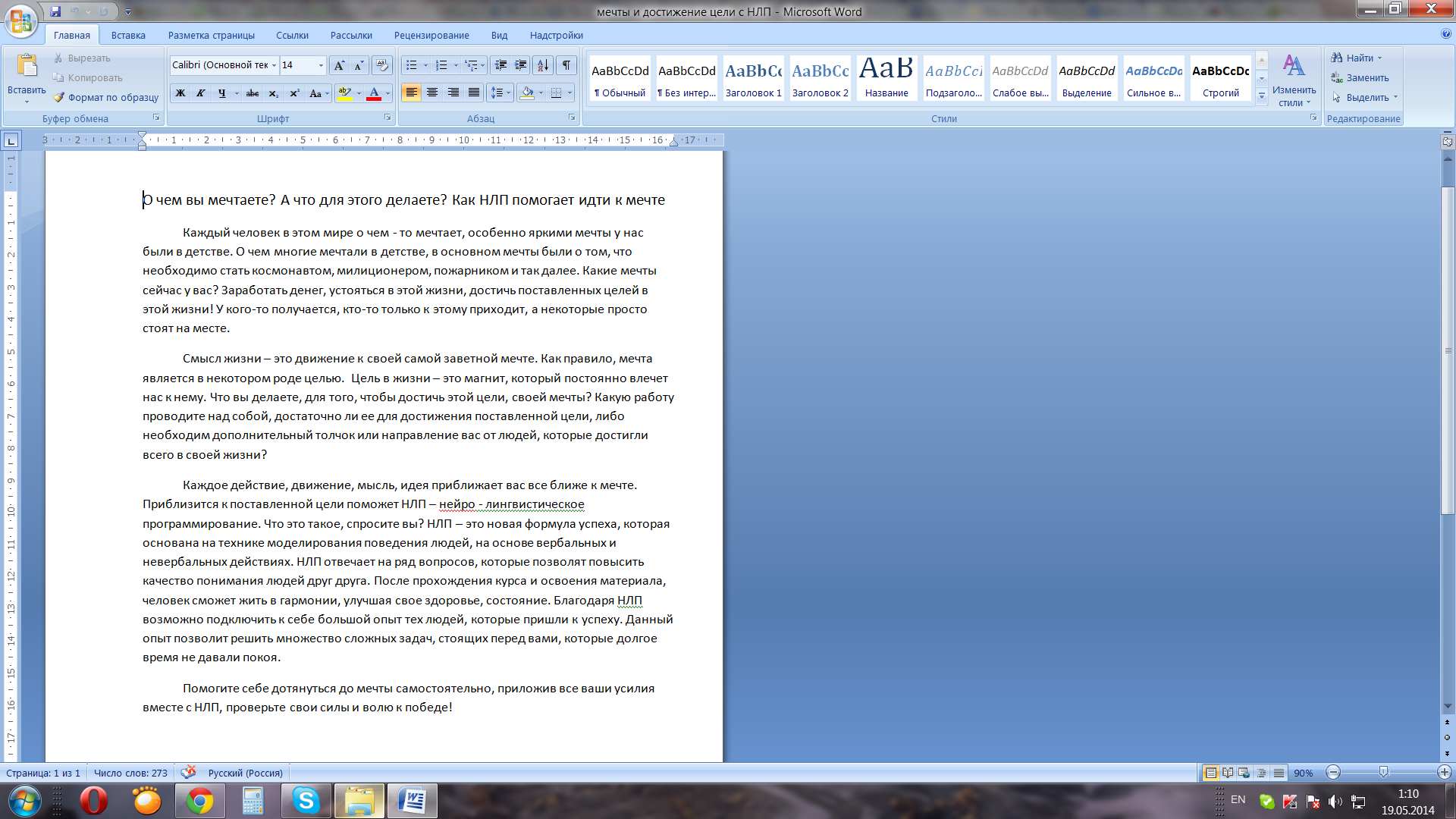
Task: Switch to the Ссылки ribbon tab
Action: [292, 35]
